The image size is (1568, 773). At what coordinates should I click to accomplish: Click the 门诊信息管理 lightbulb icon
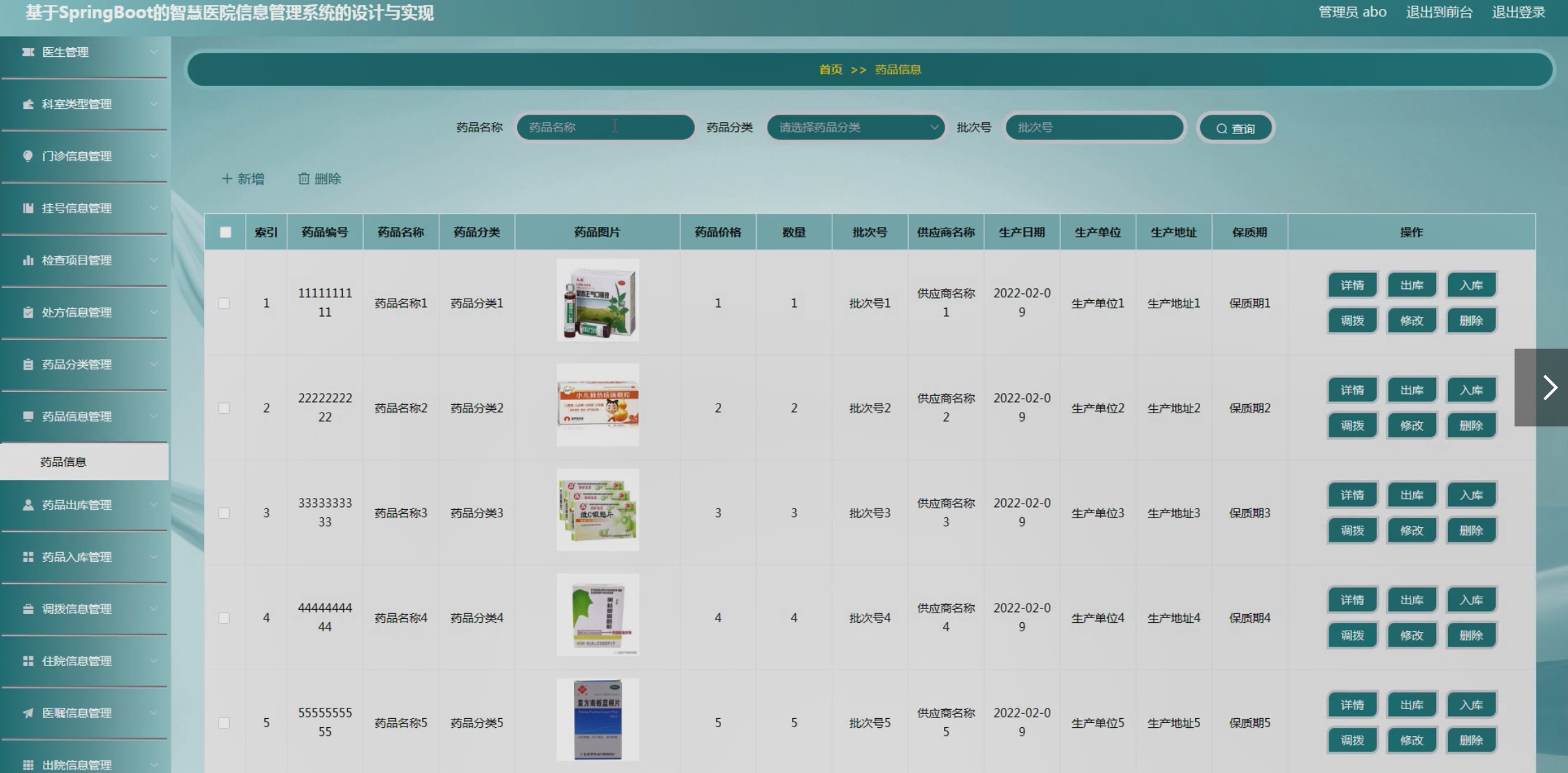point(28,156)
